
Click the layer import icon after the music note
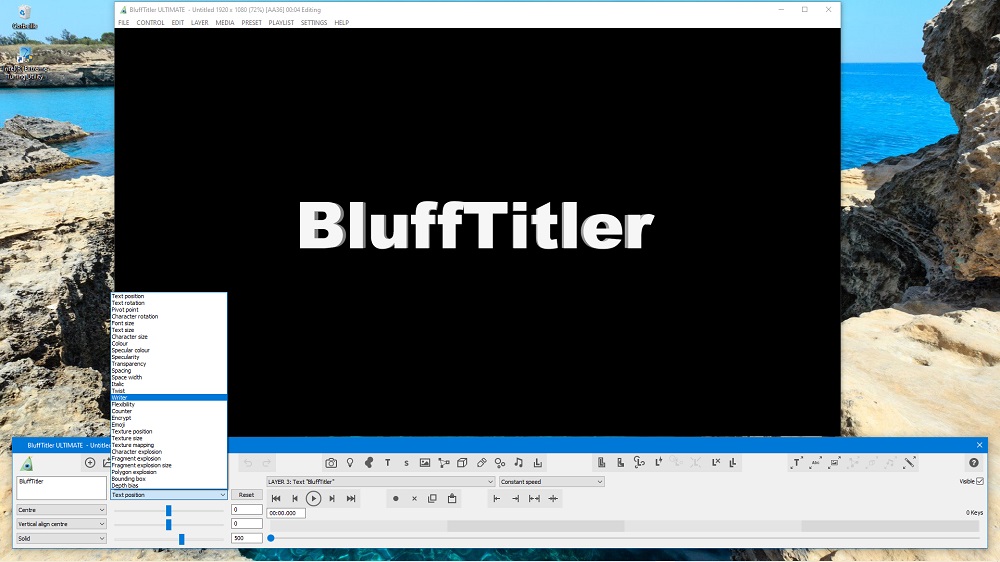[x=538, y=463]
